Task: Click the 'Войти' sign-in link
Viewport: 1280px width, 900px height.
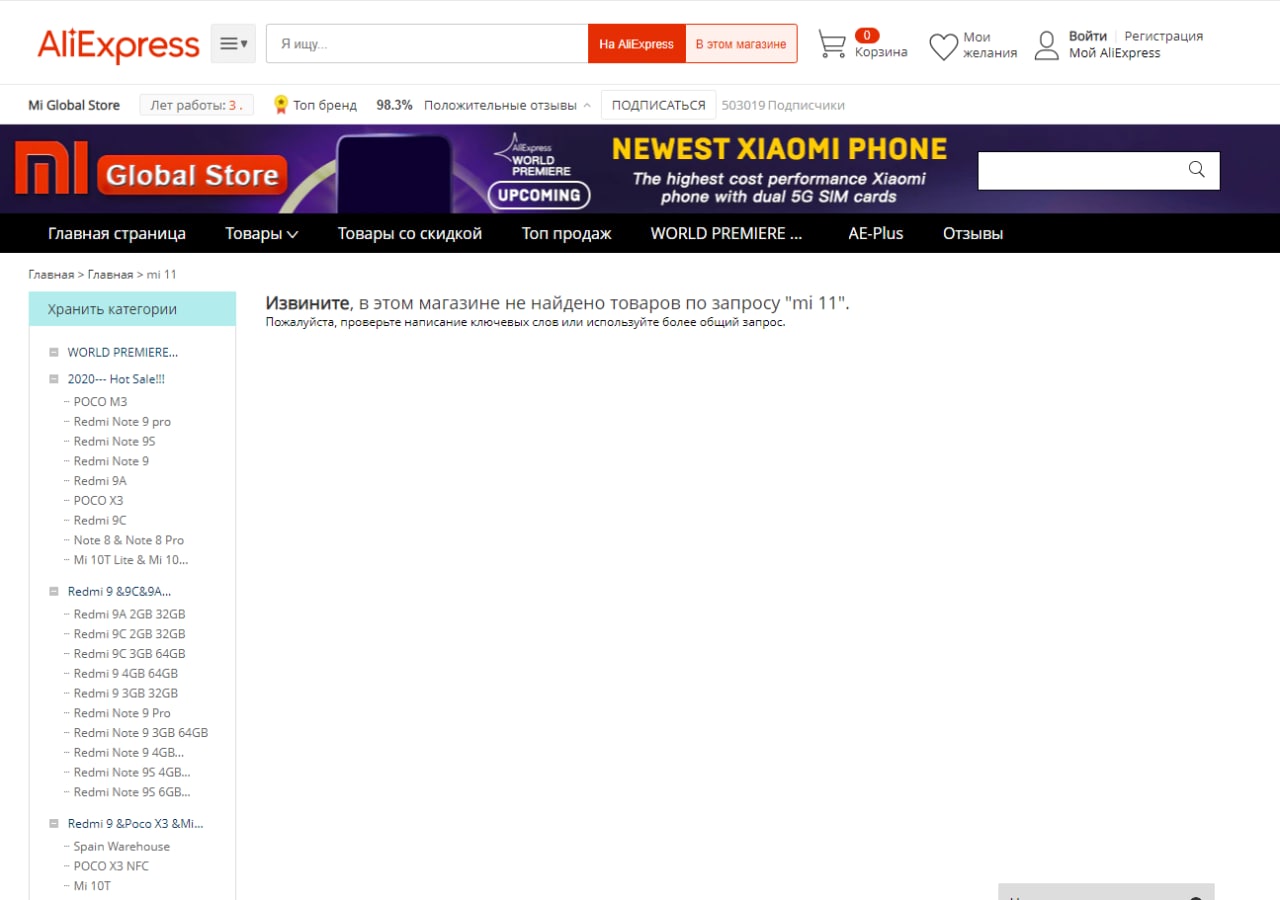Action: (1088, 36)
